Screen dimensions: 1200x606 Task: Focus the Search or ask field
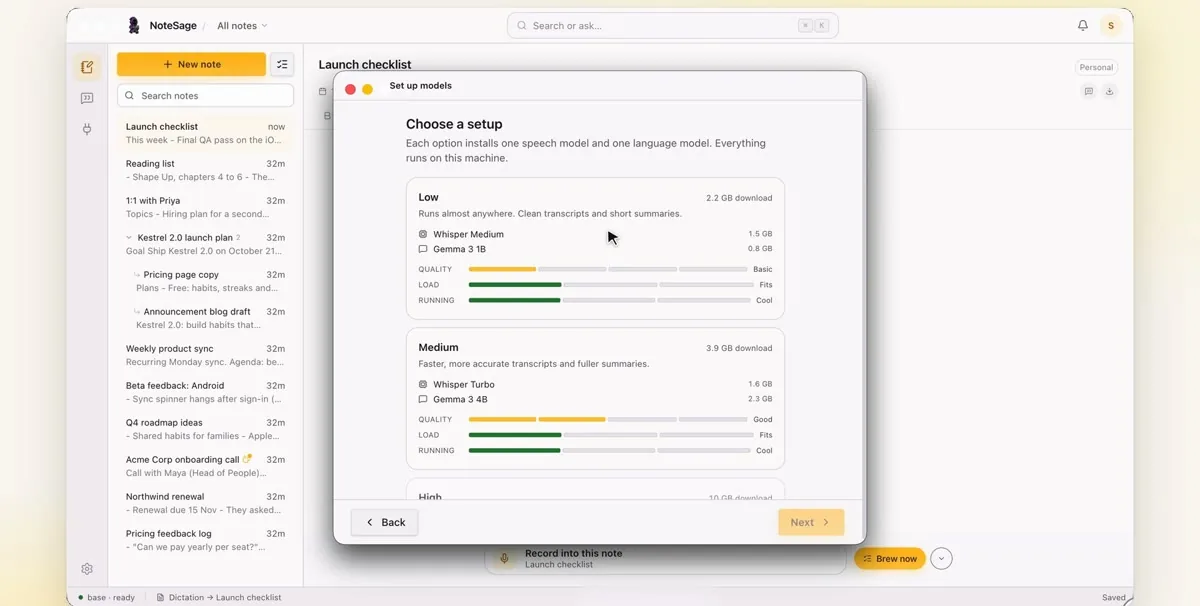tap(672, 26)
